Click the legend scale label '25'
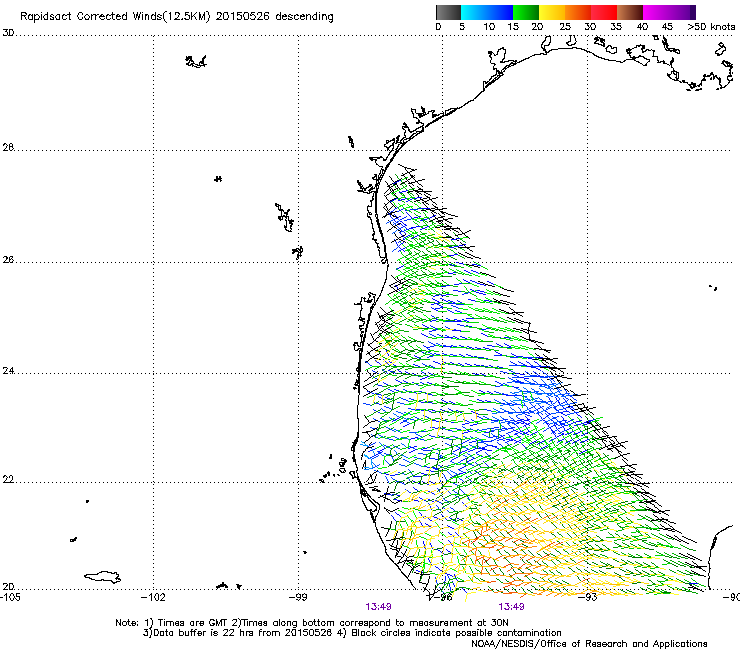Image resolution: width=740 pixels, height=650 pixels. [565, 27]
